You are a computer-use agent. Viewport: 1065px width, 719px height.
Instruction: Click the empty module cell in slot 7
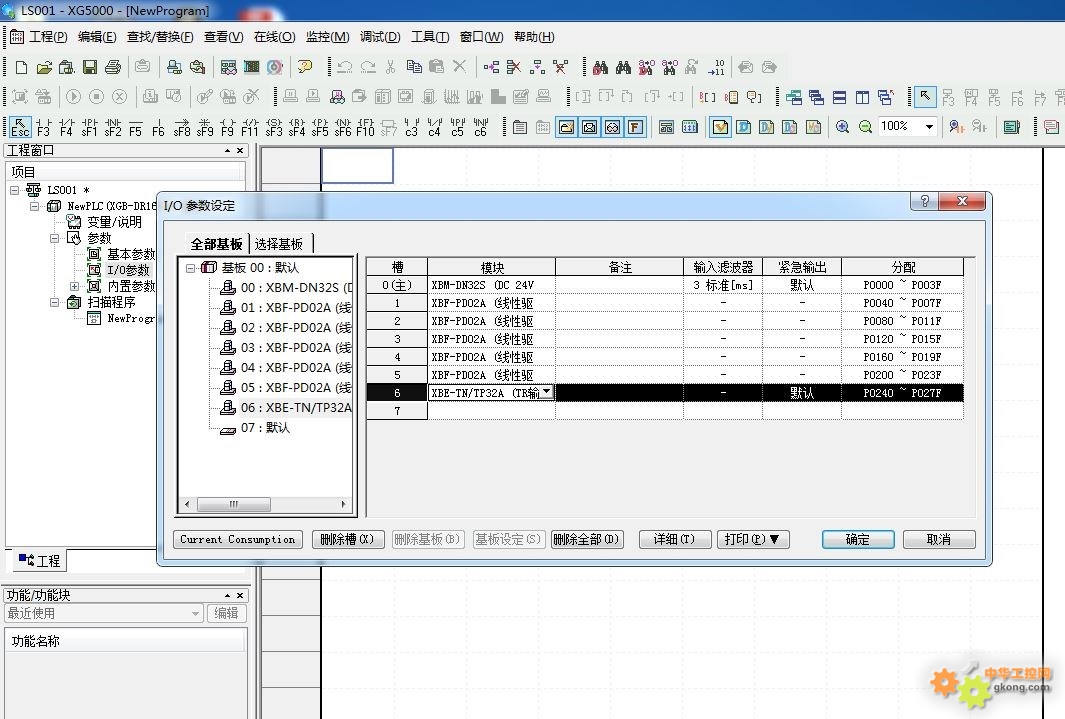[x=491, y=410]
